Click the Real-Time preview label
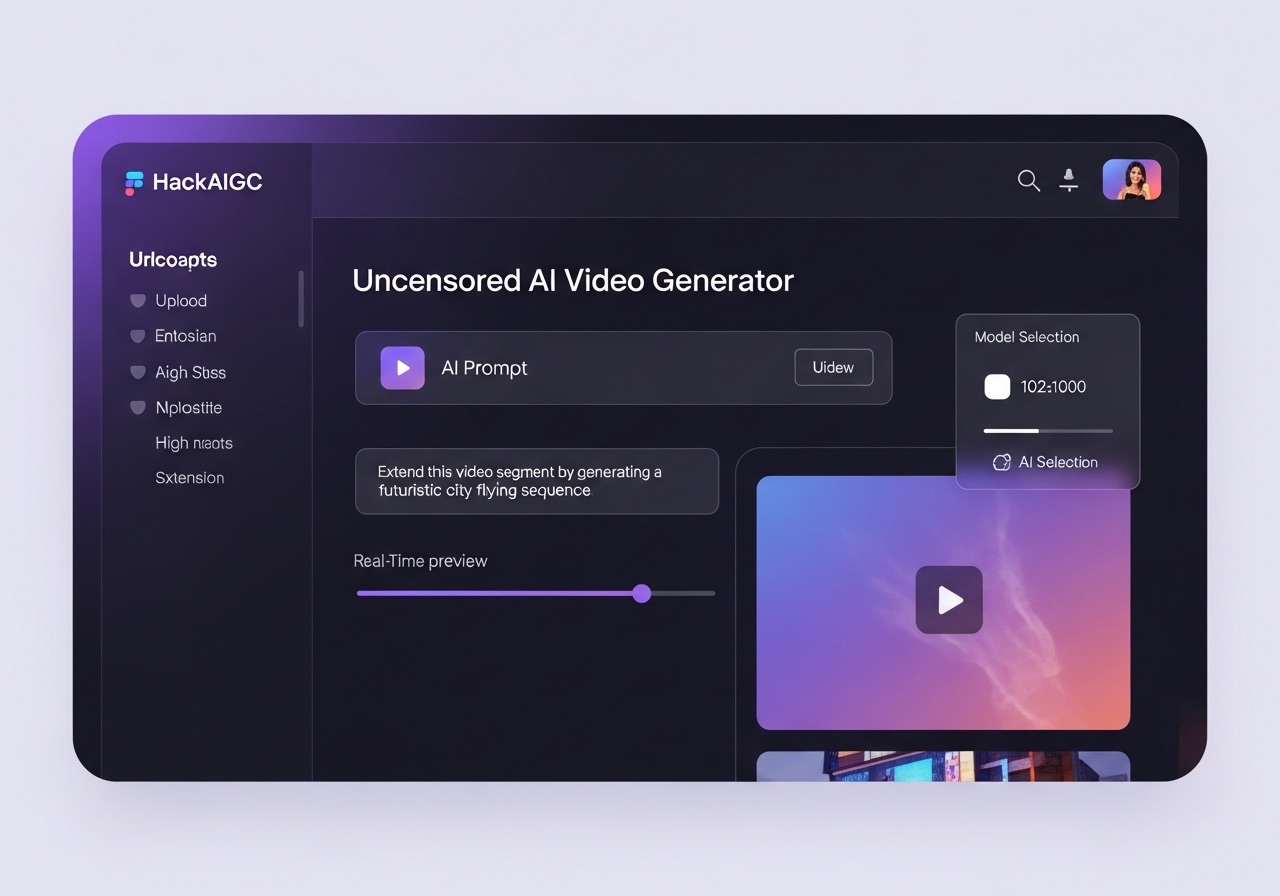The width and height of the screenshot is (1280, 896). point(420,561)
